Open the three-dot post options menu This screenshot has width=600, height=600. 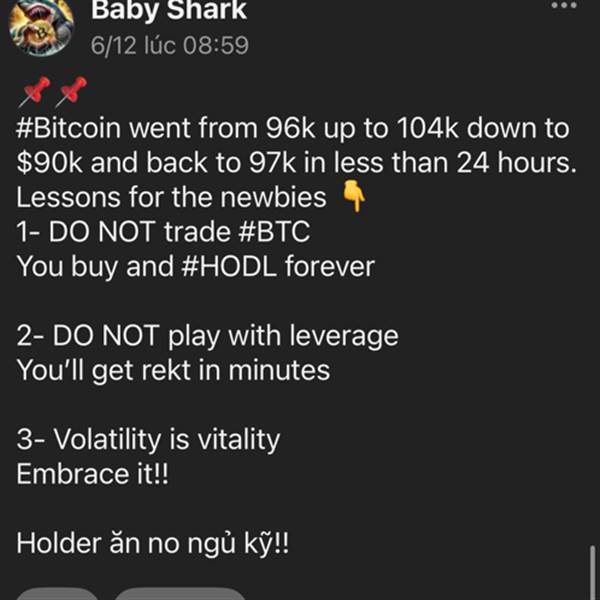click(564, 5)
